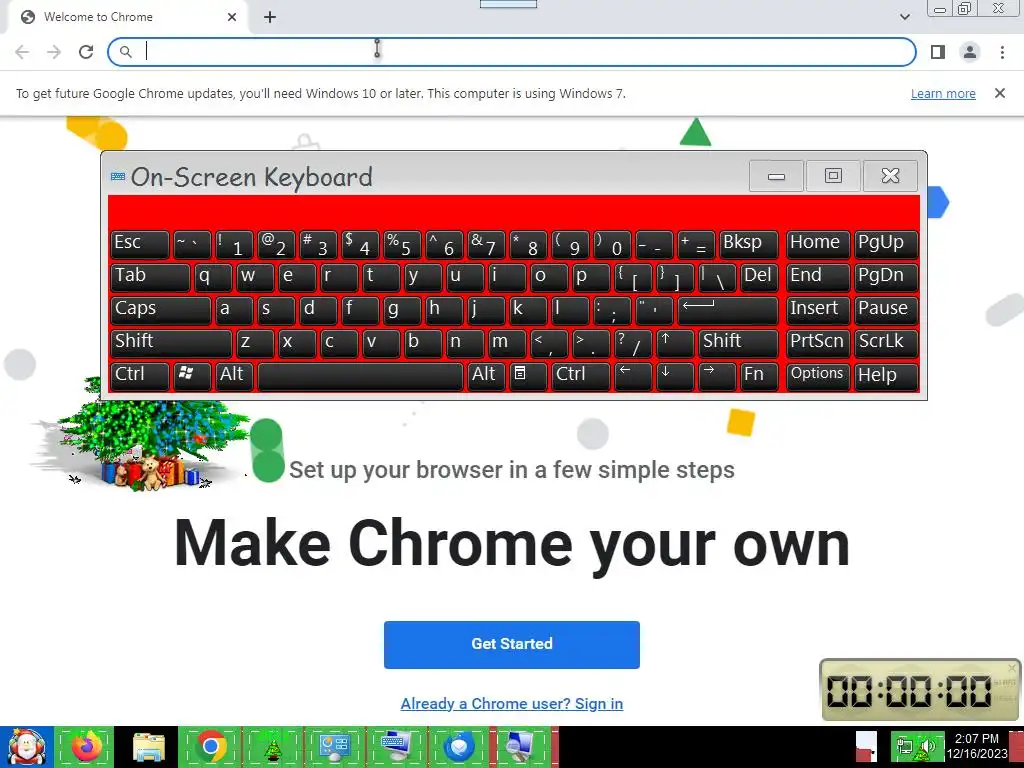Click the up arrow key
The height and width of the screenshot is (768, 1024).
(x=675, y=344)
